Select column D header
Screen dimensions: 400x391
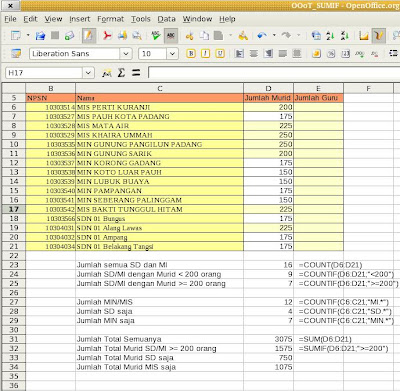[x=268, y=88]
